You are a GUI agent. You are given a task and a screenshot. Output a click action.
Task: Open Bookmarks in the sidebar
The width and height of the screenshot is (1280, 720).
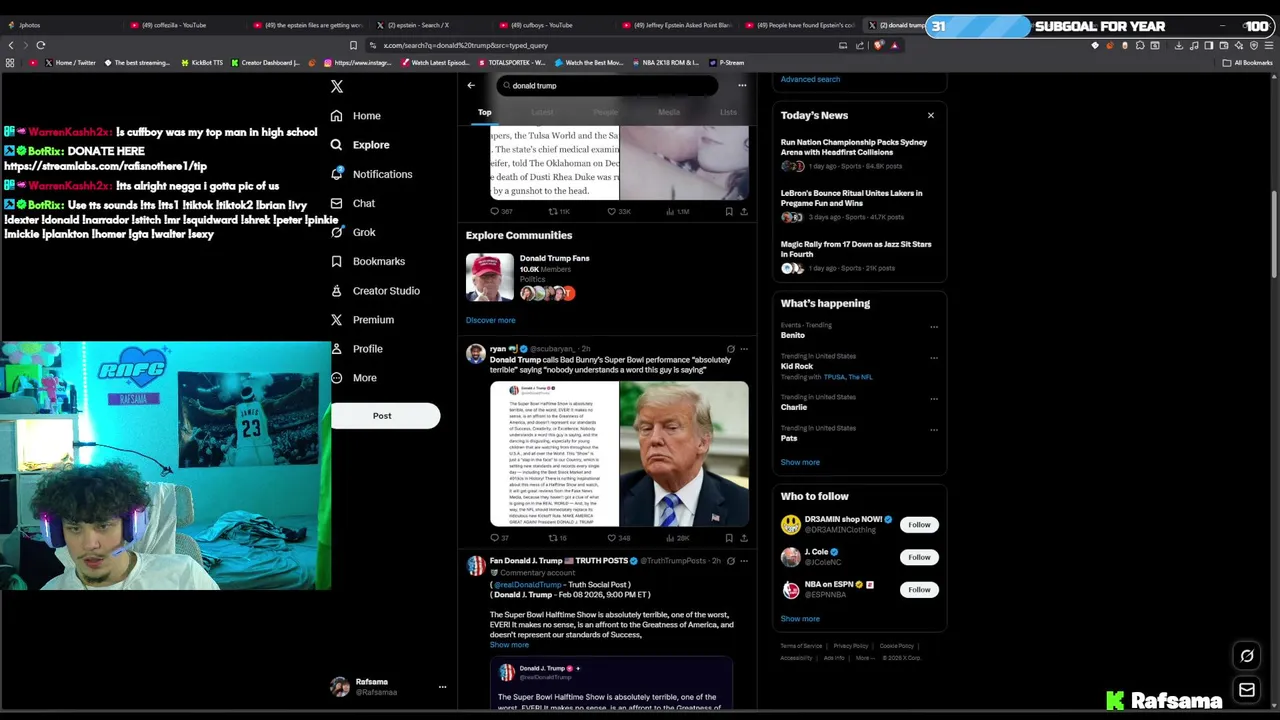pos(367,261)
